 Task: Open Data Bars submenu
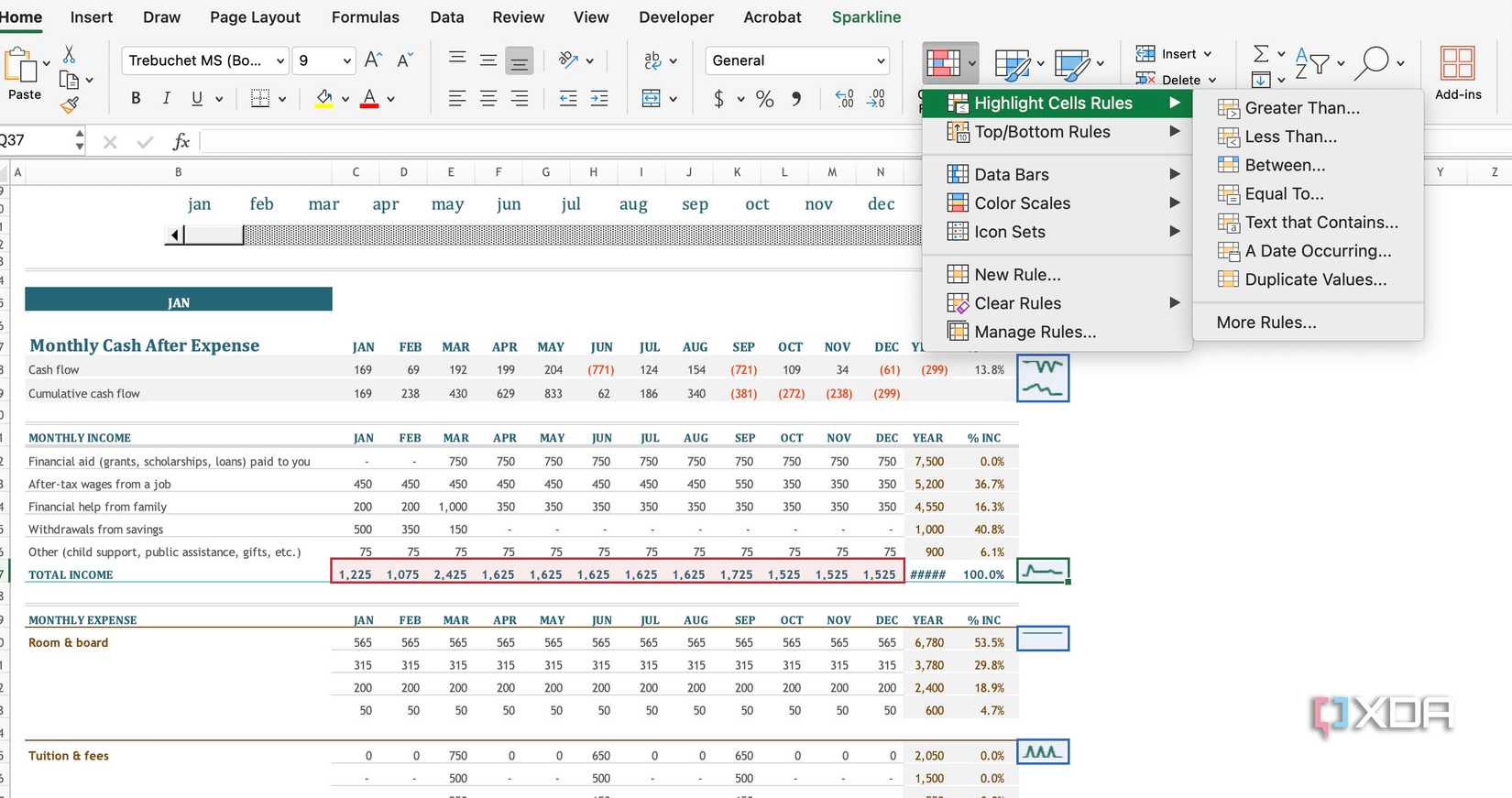click(x=1057, y=174)
